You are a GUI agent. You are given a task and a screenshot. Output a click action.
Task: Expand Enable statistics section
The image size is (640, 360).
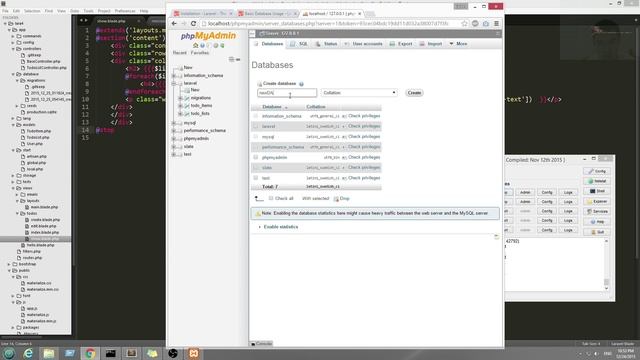[x=281, y=227]
